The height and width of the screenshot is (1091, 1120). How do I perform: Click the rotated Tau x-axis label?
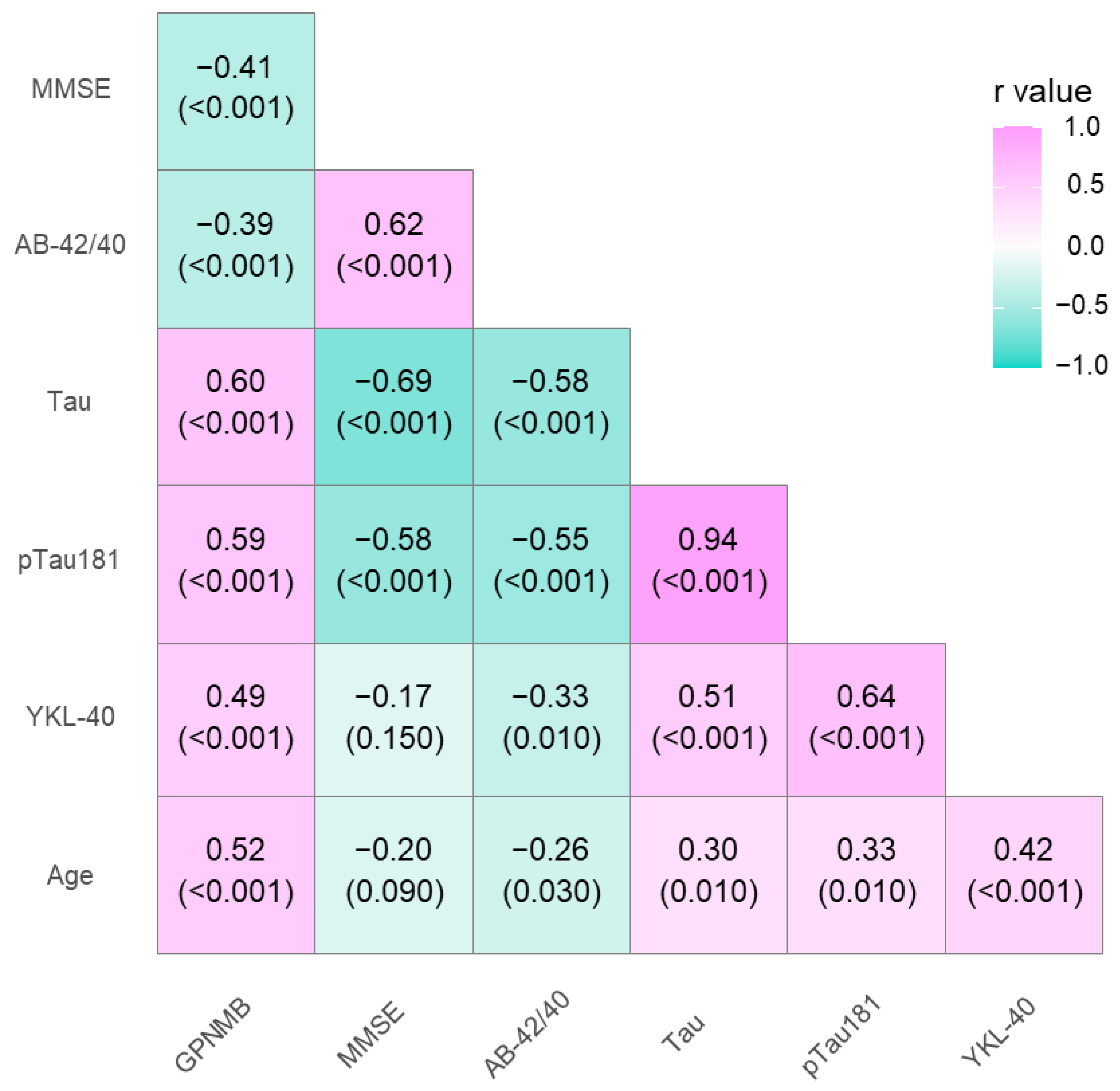tap(683, 1032)
